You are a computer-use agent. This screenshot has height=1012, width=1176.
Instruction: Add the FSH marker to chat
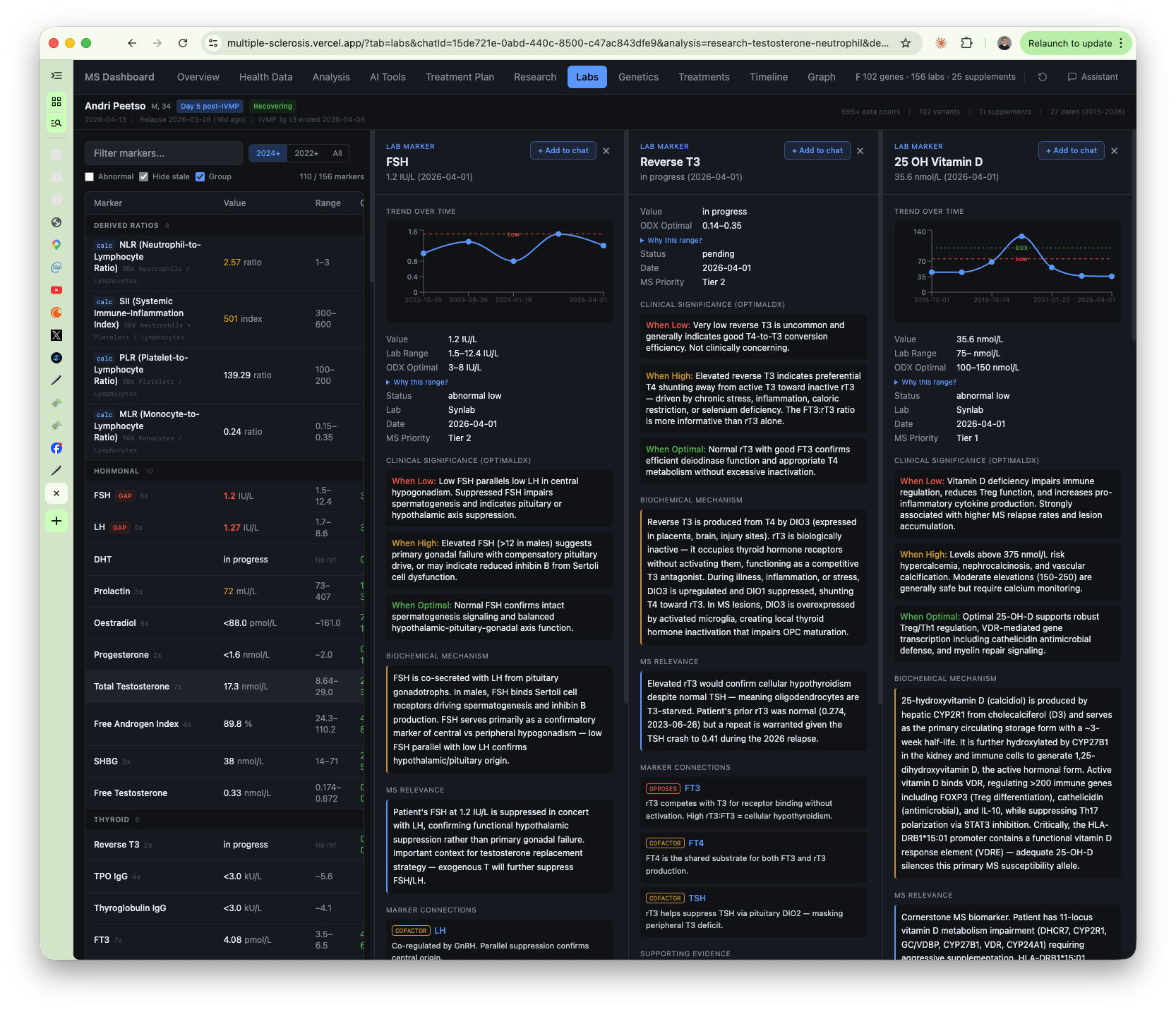[x=563, y=150]
